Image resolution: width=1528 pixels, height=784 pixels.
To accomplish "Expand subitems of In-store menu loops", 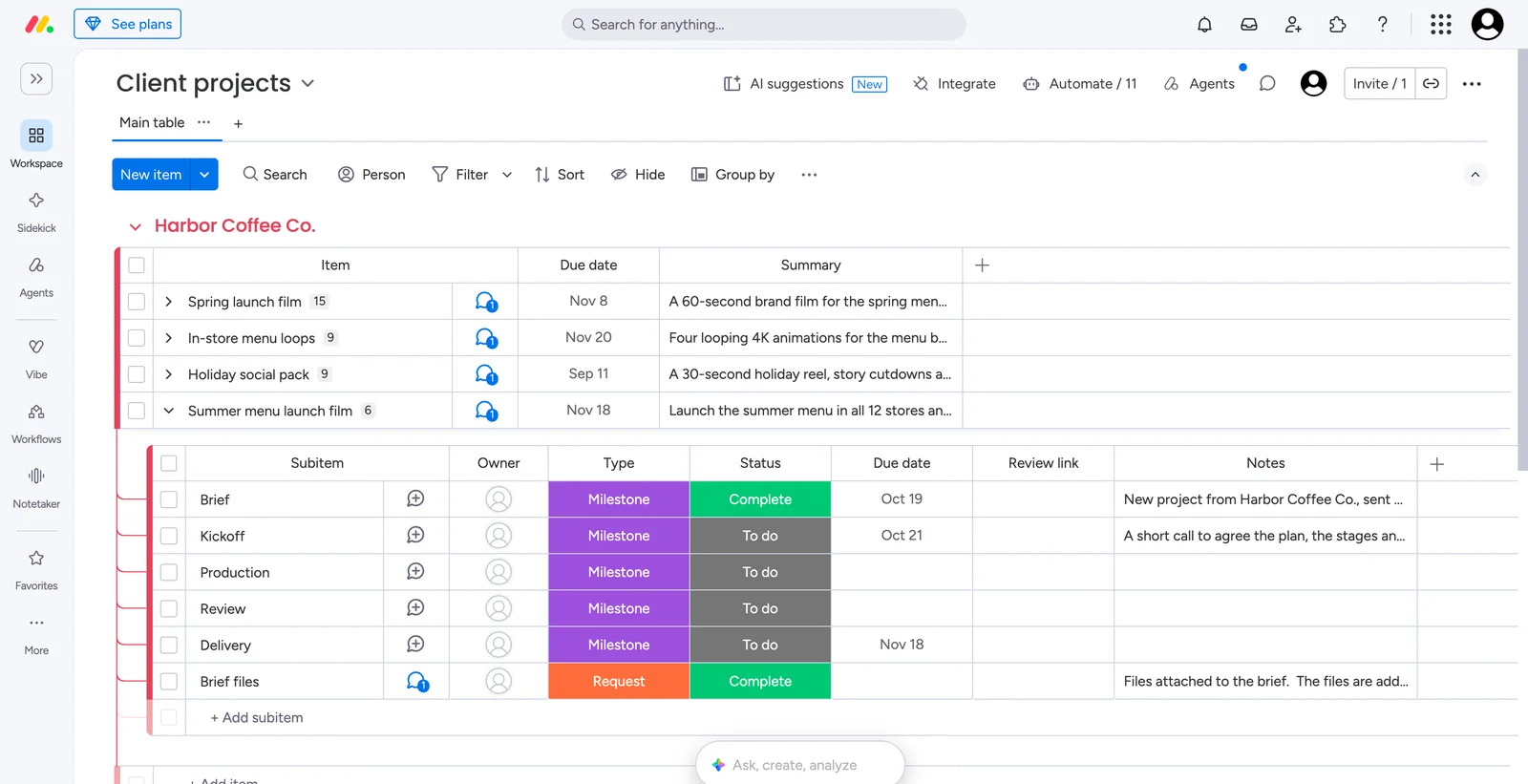I will pos(169,338).
